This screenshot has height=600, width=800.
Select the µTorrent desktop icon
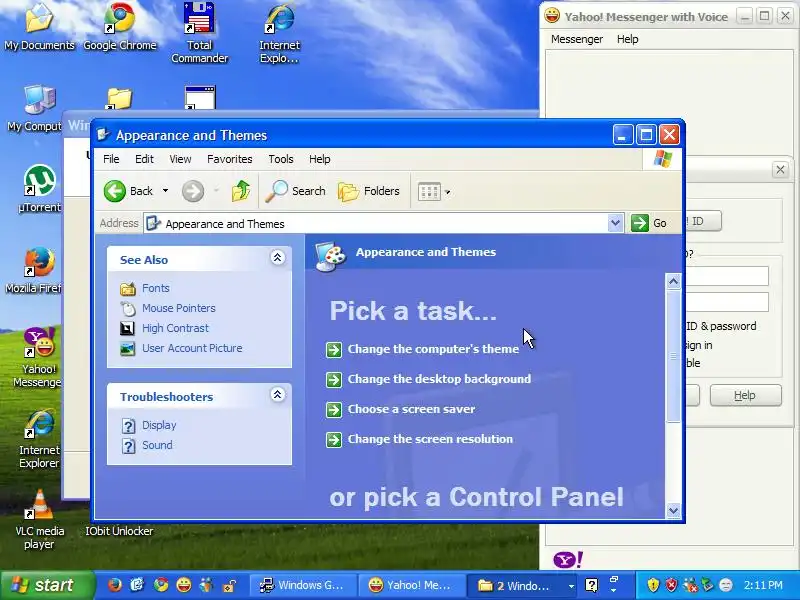(39, 188)
